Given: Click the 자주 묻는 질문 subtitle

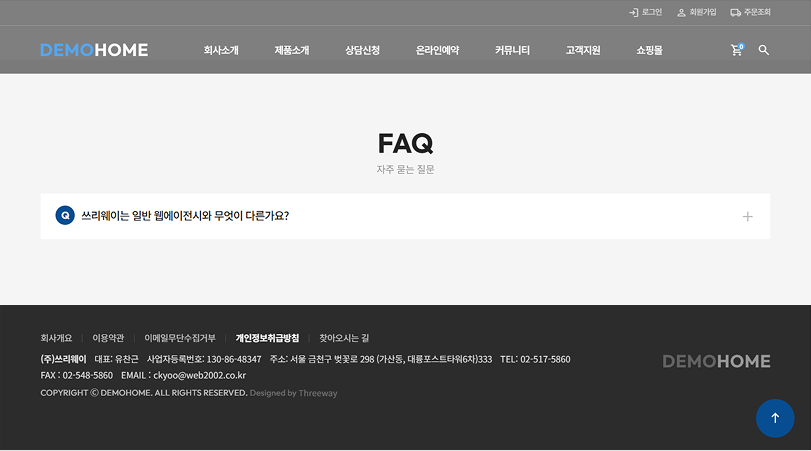Looking at the screenshot, I should 406,169.
